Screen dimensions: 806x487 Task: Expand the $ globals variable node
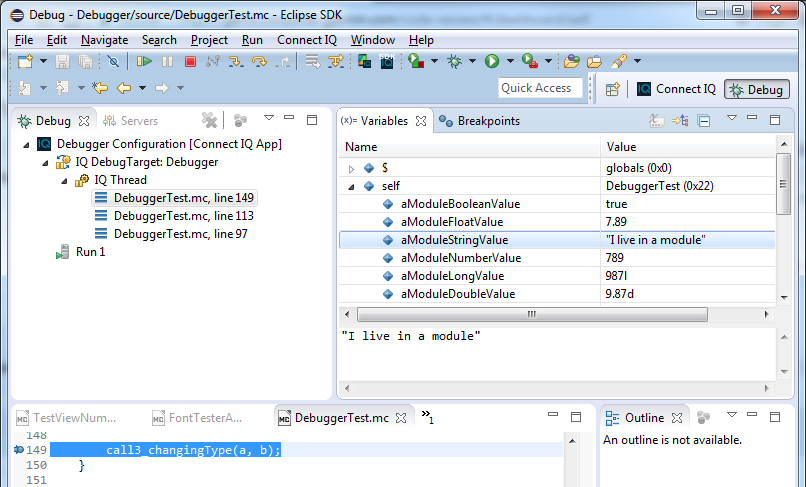click(352, 169)
